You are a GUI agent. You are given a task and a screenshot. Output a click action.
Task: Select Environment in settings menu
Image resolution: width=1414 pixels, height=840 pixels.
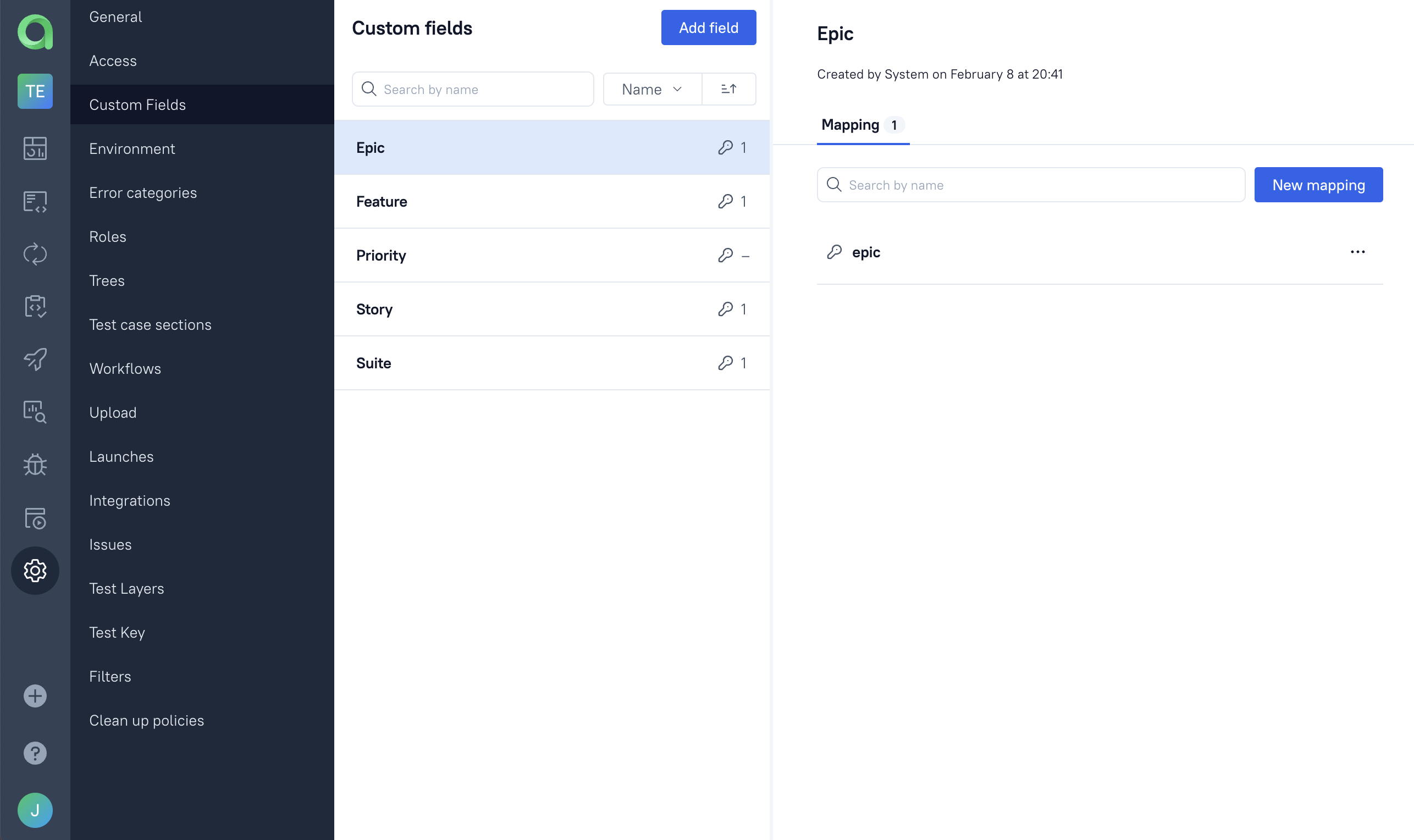(x=132, y=149)
